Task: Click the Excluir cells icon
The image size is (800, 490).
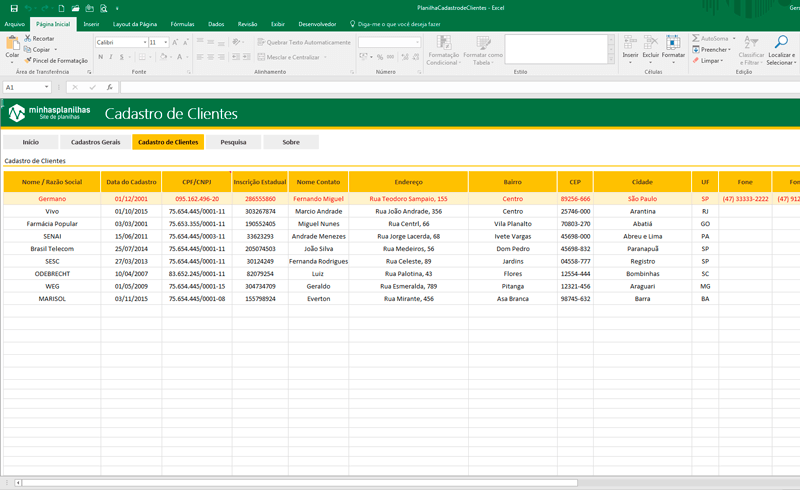Action: click(651, 42)
